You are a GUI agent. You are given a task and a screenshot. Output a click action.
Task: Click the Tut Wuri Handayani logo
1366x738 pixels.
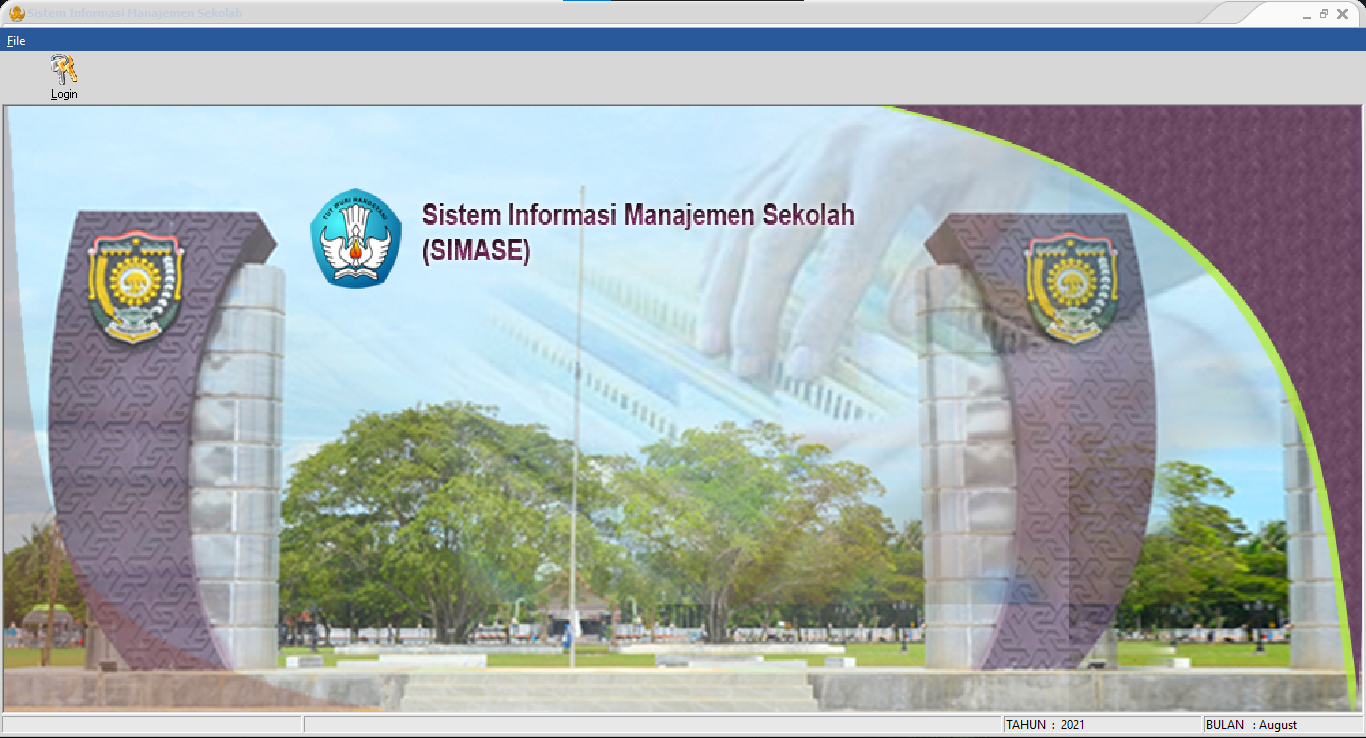355,238
